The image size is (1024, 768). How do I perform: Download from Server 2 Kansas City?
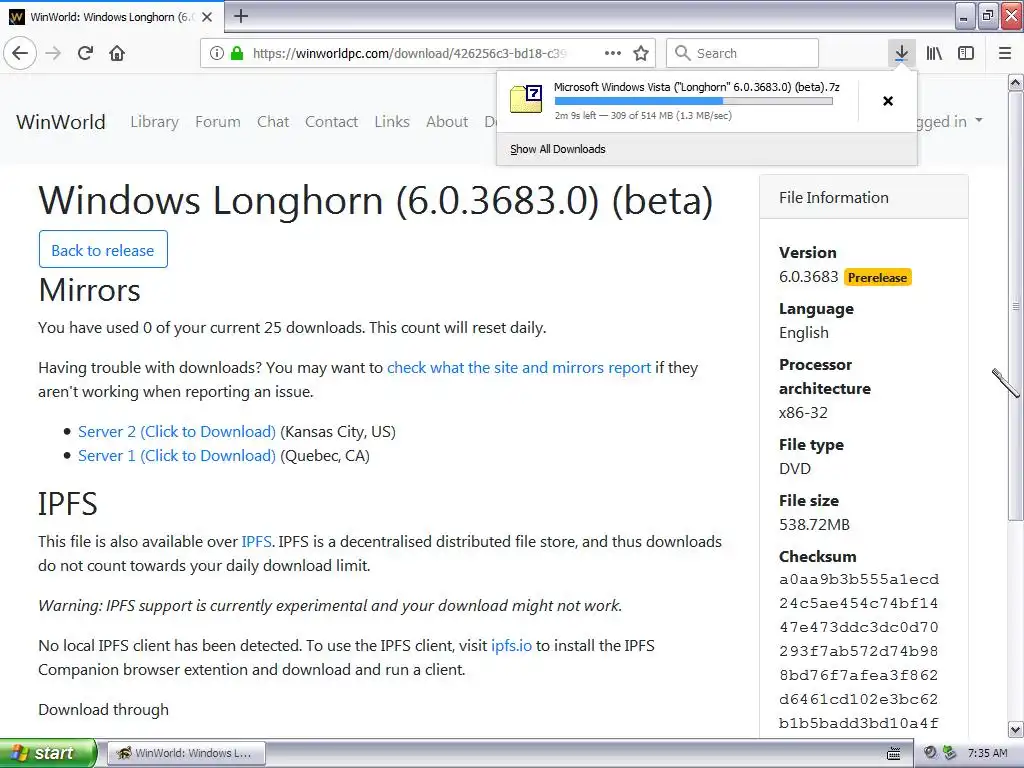[x=177, y=432]
